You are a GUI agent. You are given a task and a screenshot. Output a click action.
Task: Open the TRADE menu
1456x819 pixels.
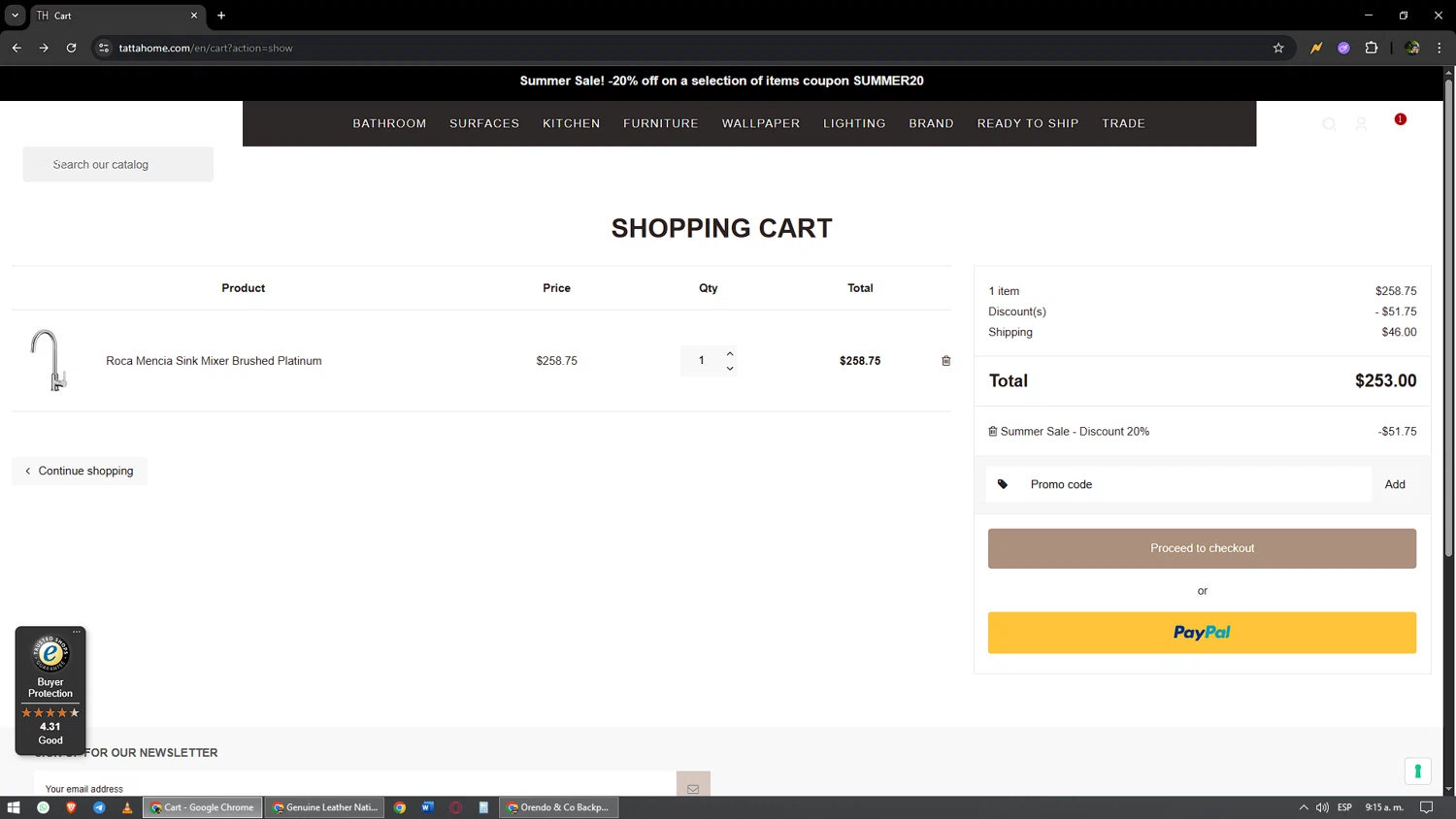tap(1123, 123)
